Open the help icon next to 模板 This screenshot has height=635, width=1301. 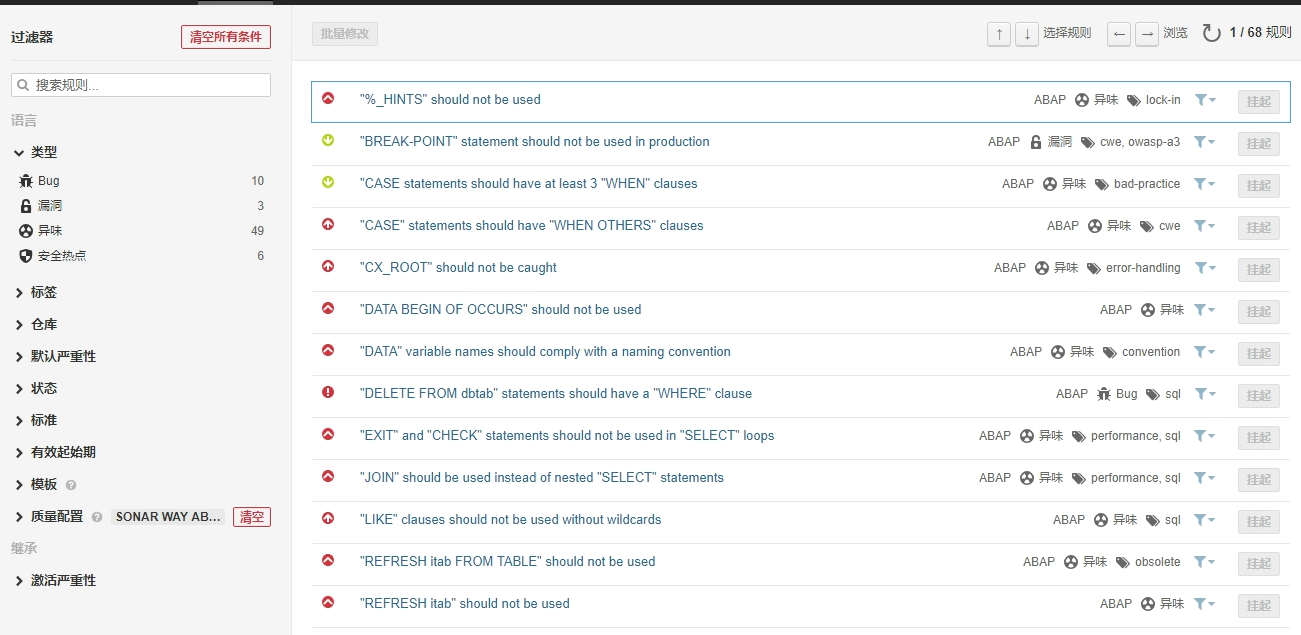click(71, 485)
